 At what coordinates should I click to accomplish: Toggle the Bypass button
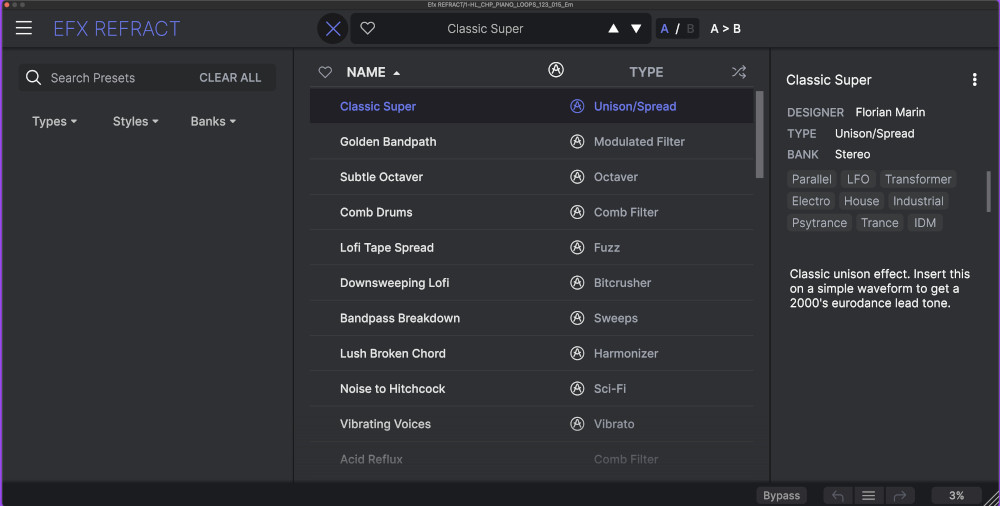(x=781, y=495)
